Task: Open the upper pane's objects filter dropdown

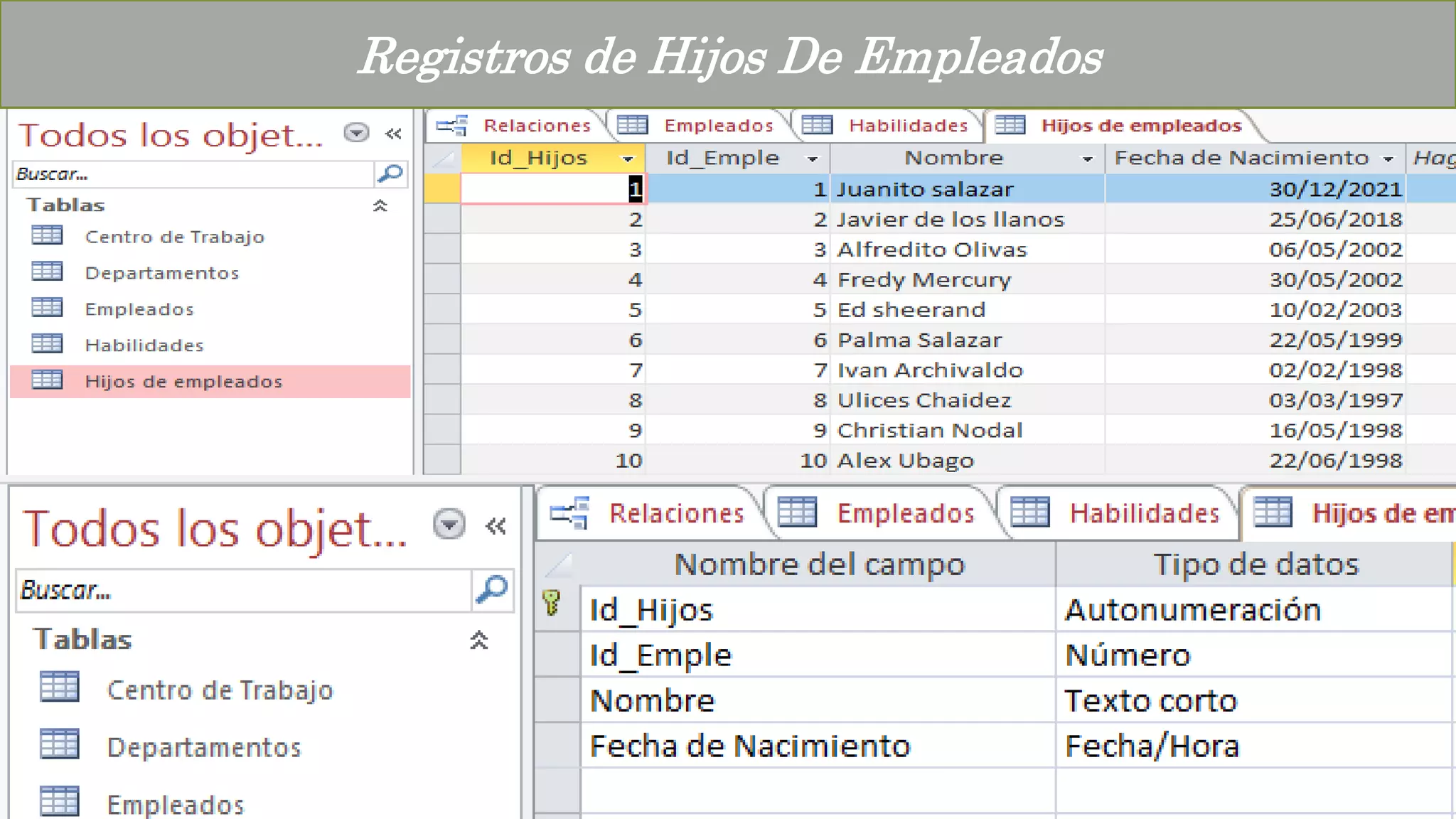Action: point(356,133)
